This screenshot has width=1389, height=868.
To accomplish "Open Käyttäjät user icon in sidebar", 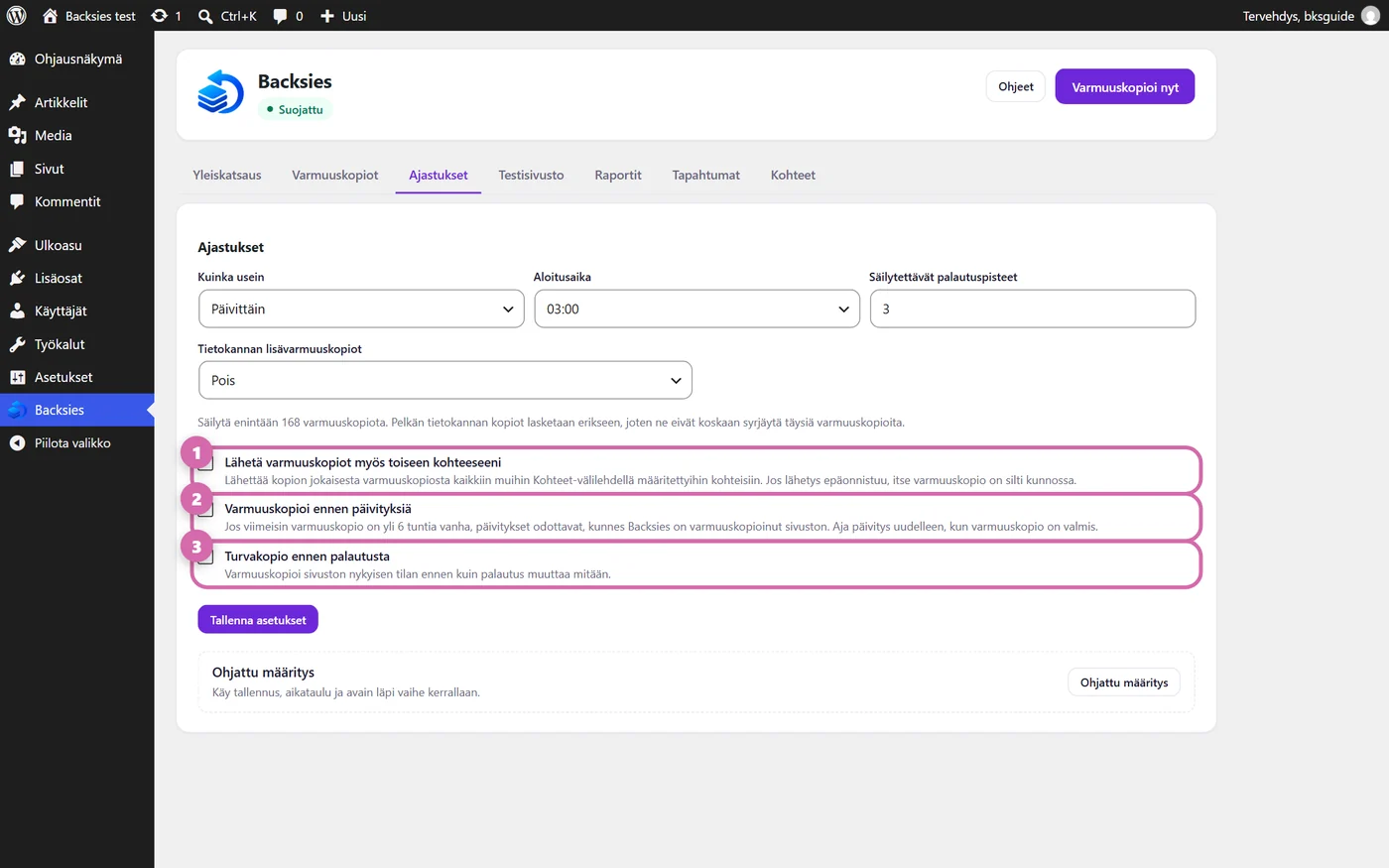I will [17, 310].
